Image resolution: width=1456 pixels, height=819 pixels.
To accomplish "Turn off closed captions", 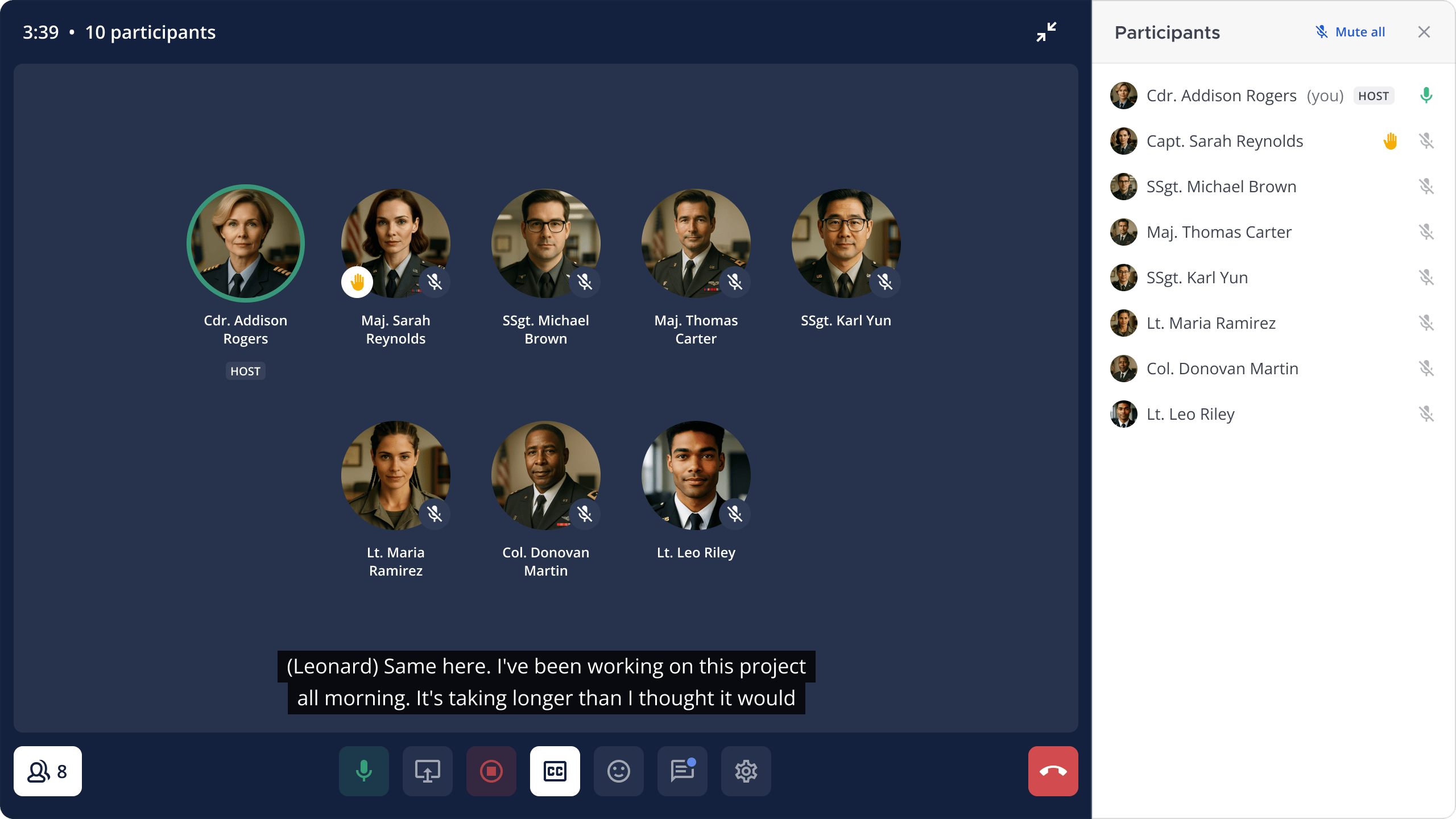I will 555,771.
